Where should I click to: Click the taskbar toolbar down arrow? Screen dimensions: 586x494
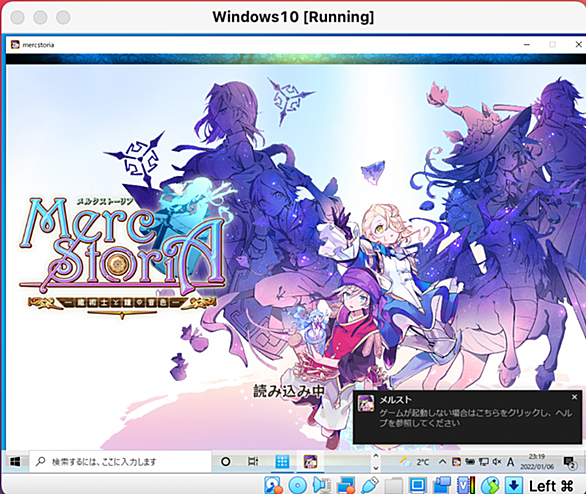pos(376,468)
